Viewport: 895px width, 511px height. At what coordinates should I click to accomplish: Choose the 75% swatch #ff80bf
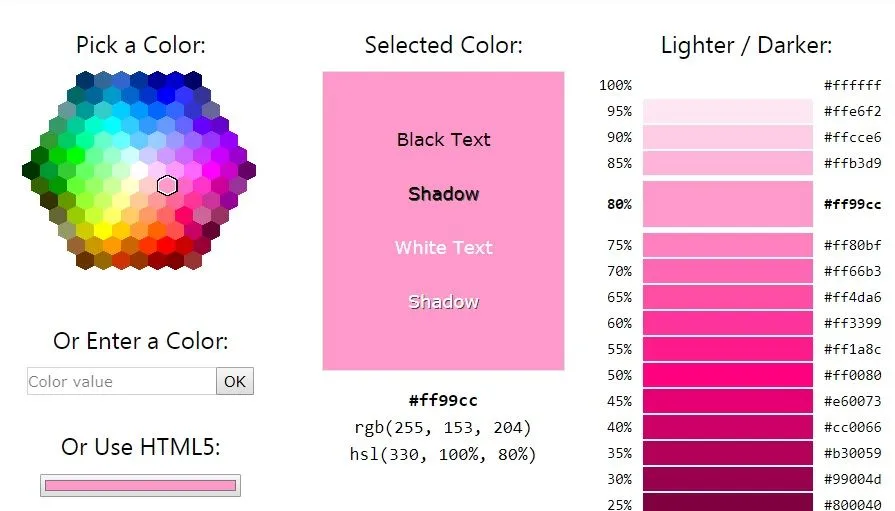(728, 245)
